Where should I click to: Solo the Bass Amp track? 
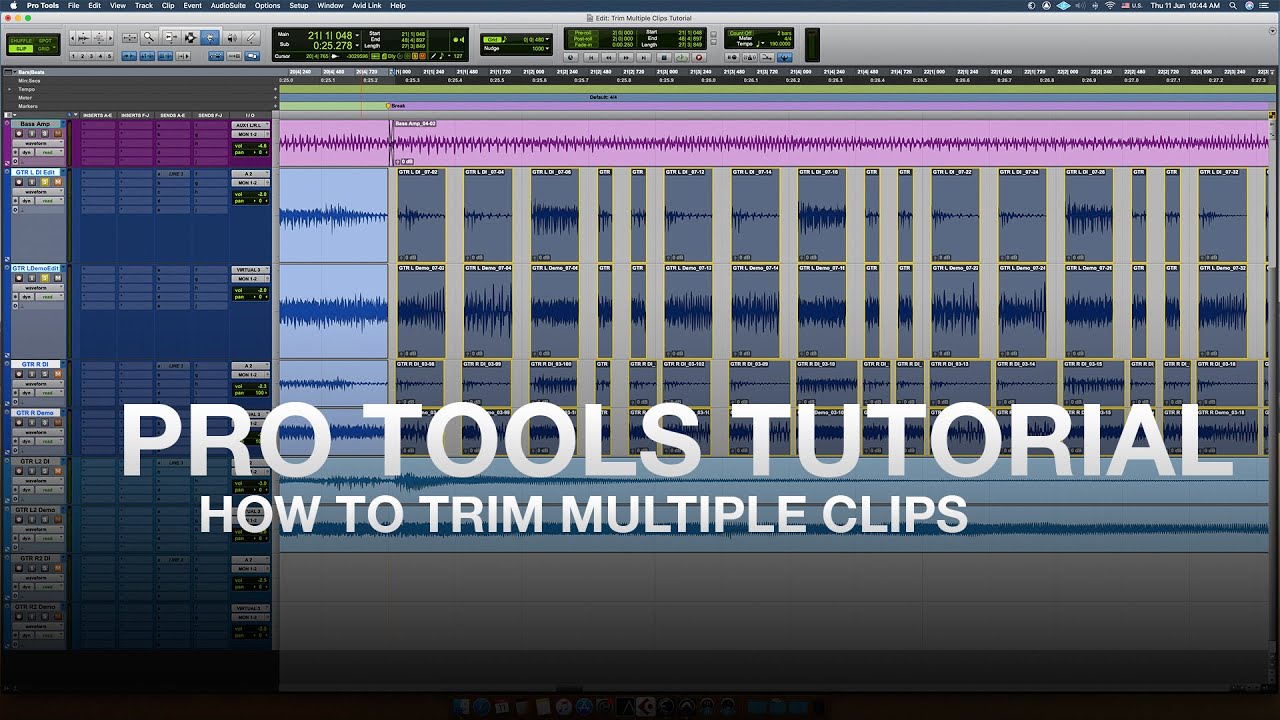click(45, 134)
